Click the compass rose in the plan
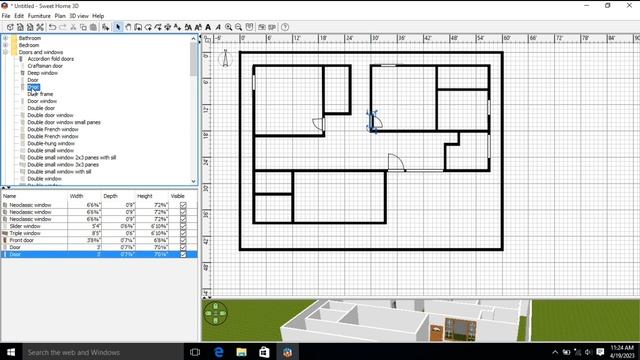The width and height of the screenshot is (640, 360). 225,58
